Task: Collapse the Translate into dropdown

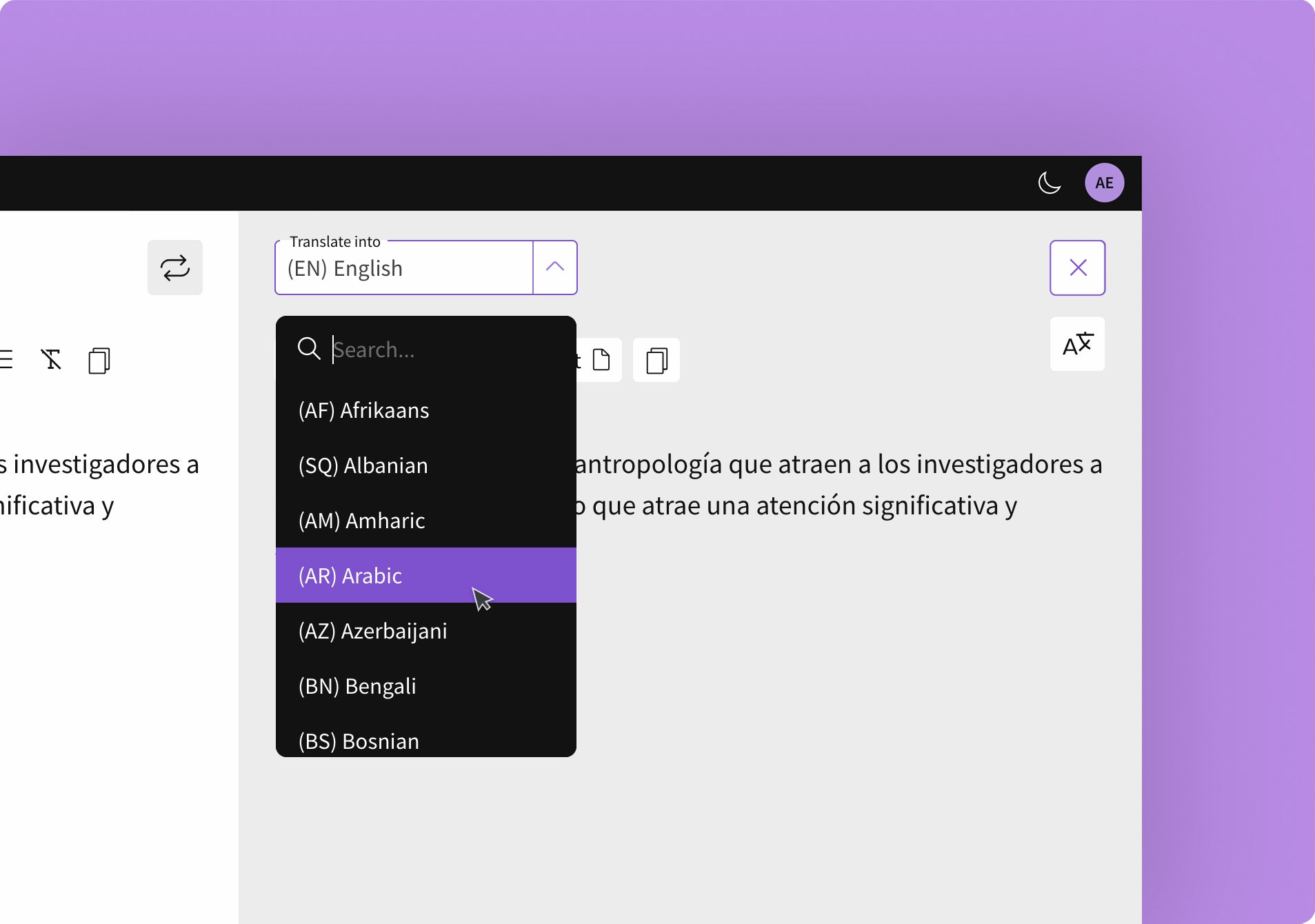Action: 554,268
